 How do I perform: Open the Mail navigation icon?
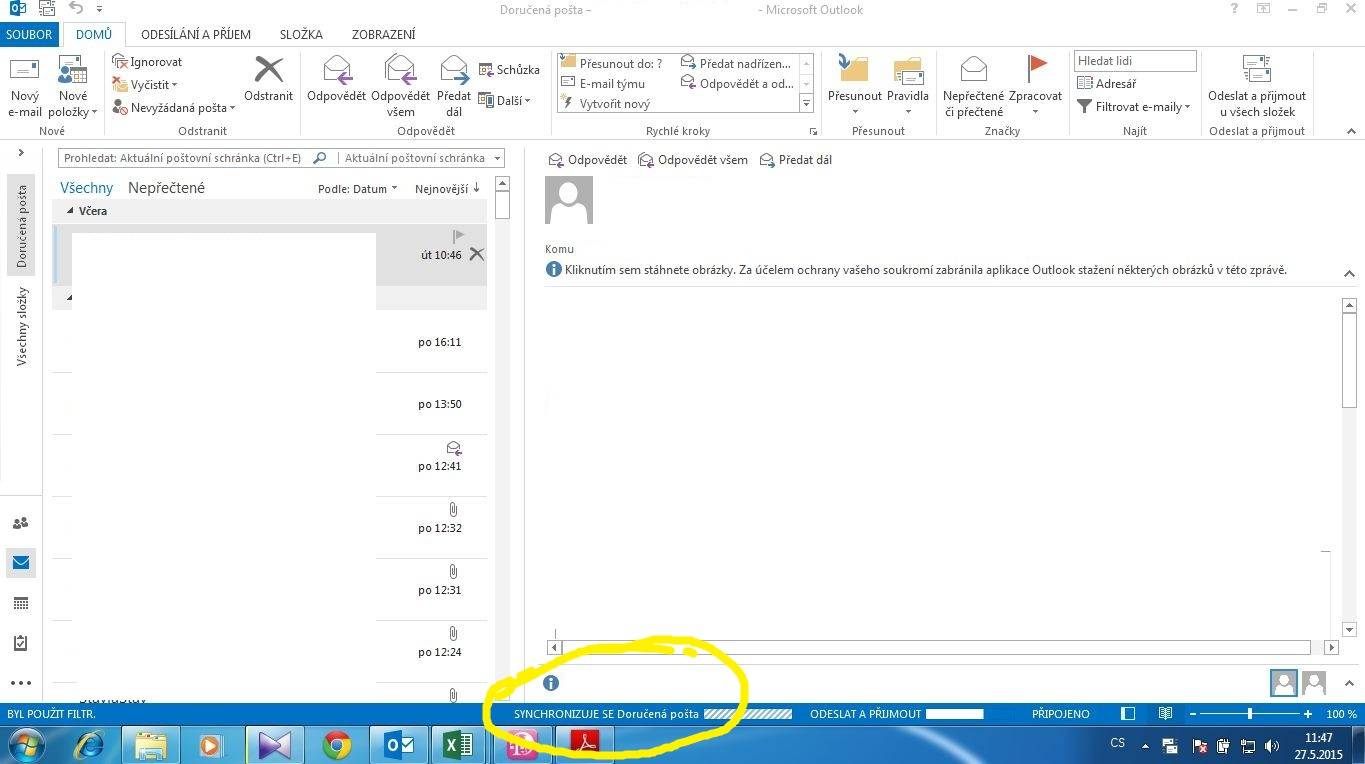click(x=20, y=563)
